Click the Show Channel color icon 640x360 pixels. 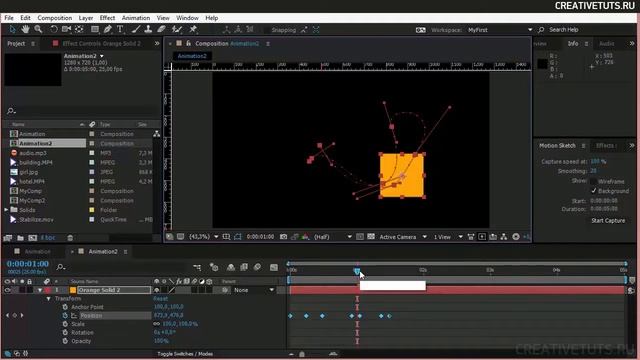coord(305,237)
